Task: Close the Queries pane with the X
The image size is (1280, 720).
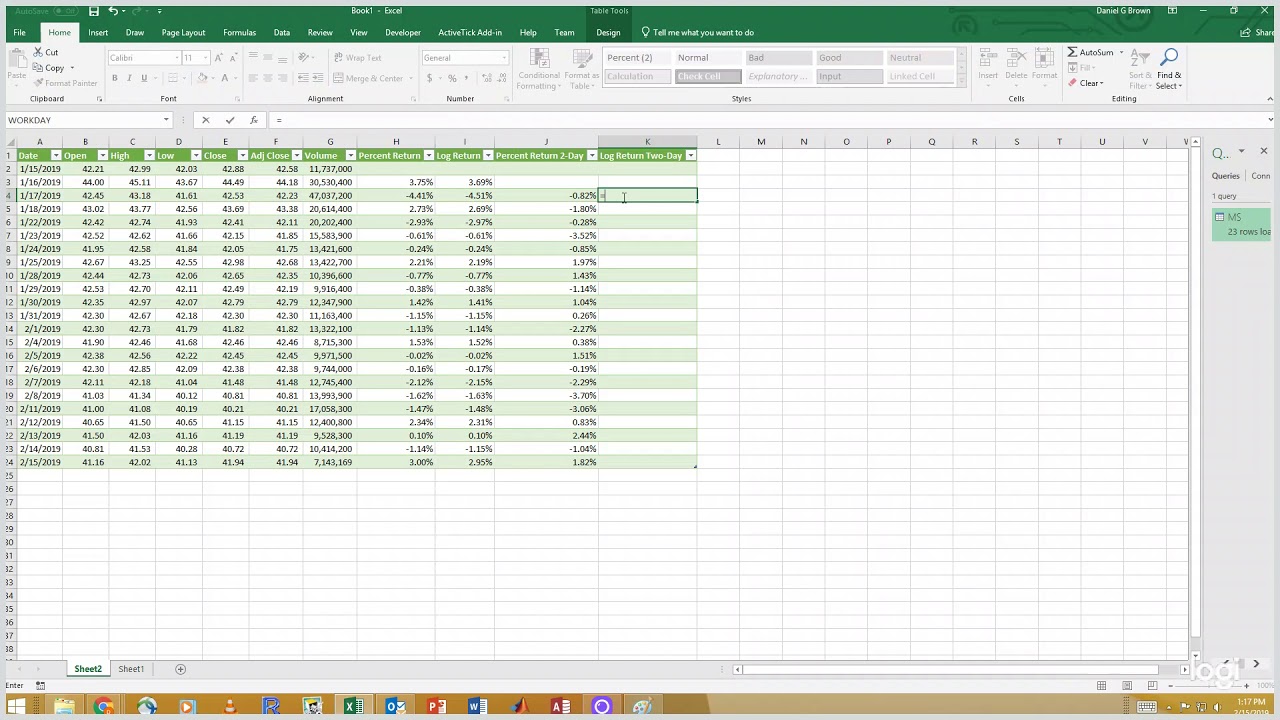Action: 1264,152
